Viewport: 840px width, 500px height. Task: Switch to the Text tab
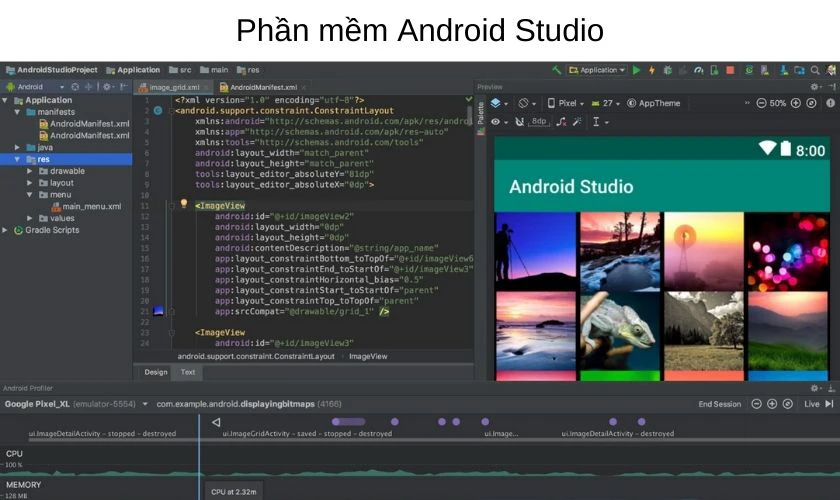(188, 372)
